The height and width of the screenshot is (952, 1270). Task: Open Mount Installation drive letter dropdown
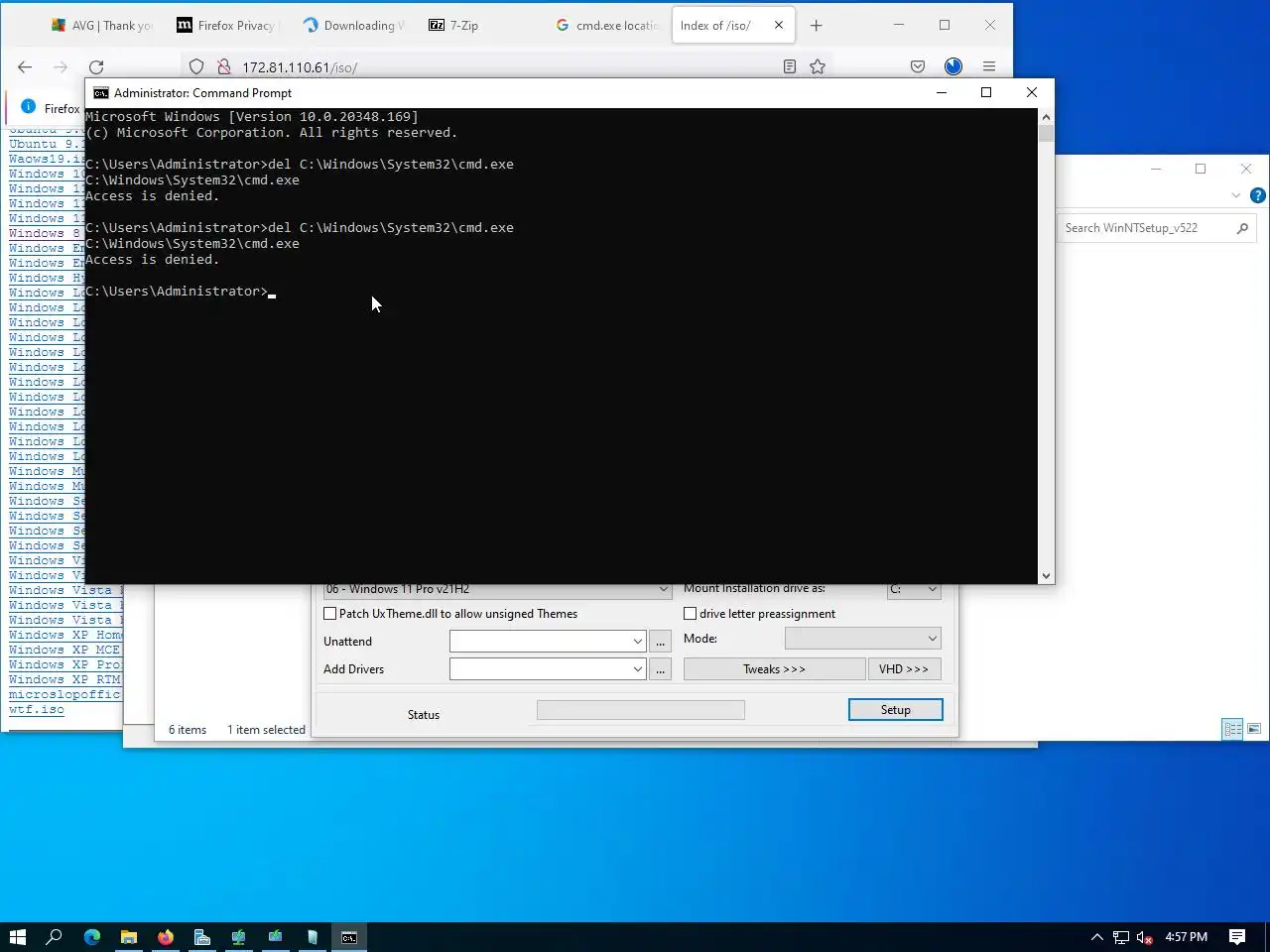point(914,590)
